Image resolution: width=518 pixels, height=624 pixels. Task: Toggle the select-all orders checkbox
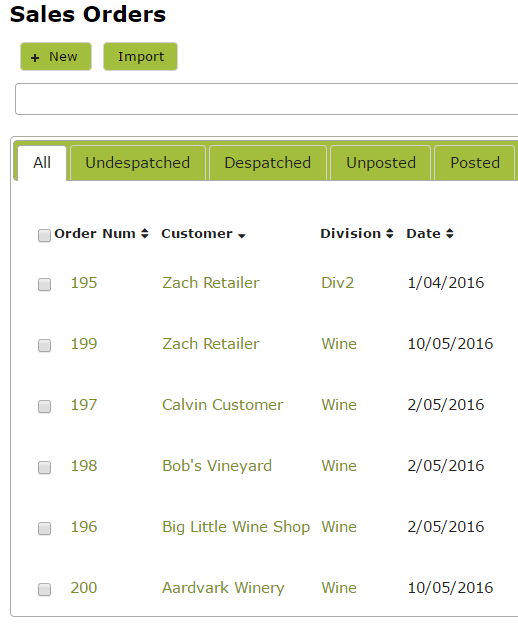click(x=44, y=235)
